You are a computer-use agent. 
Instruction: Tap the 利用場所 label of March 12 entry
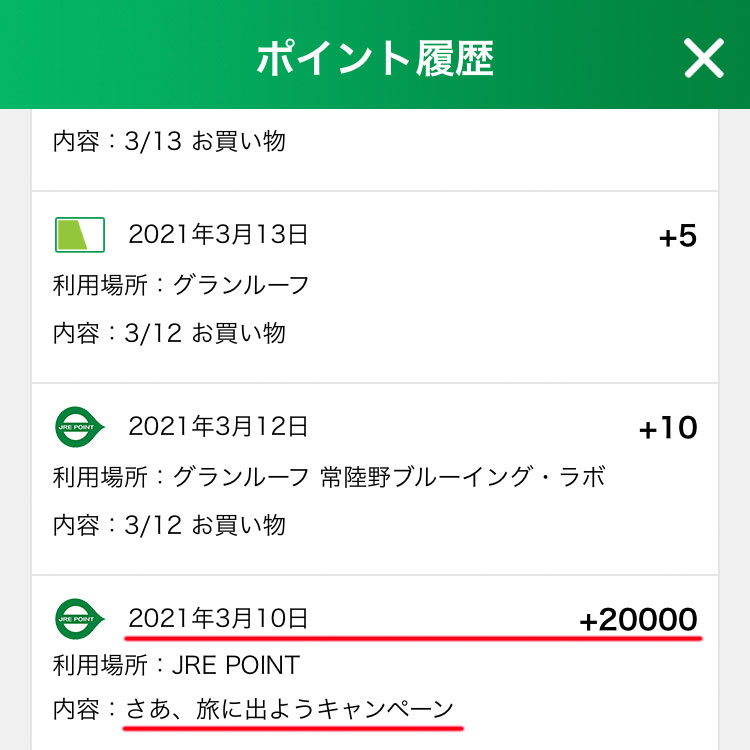point(100,477)
